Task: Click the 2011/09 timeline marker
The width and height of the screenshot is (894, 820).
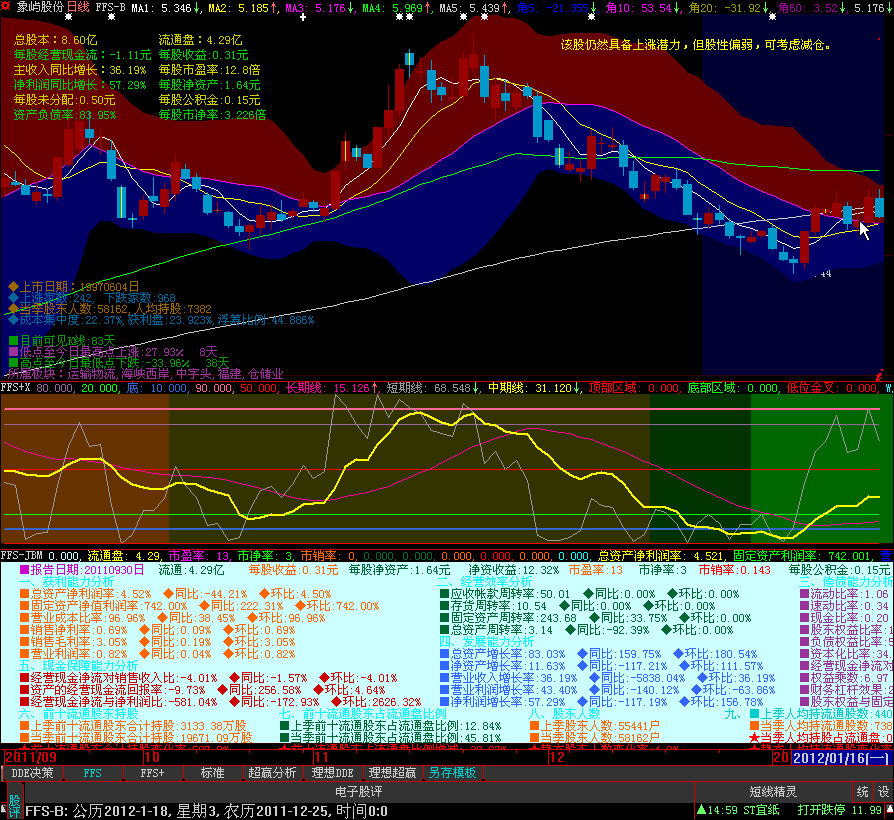Action: [x=31, y=758]
